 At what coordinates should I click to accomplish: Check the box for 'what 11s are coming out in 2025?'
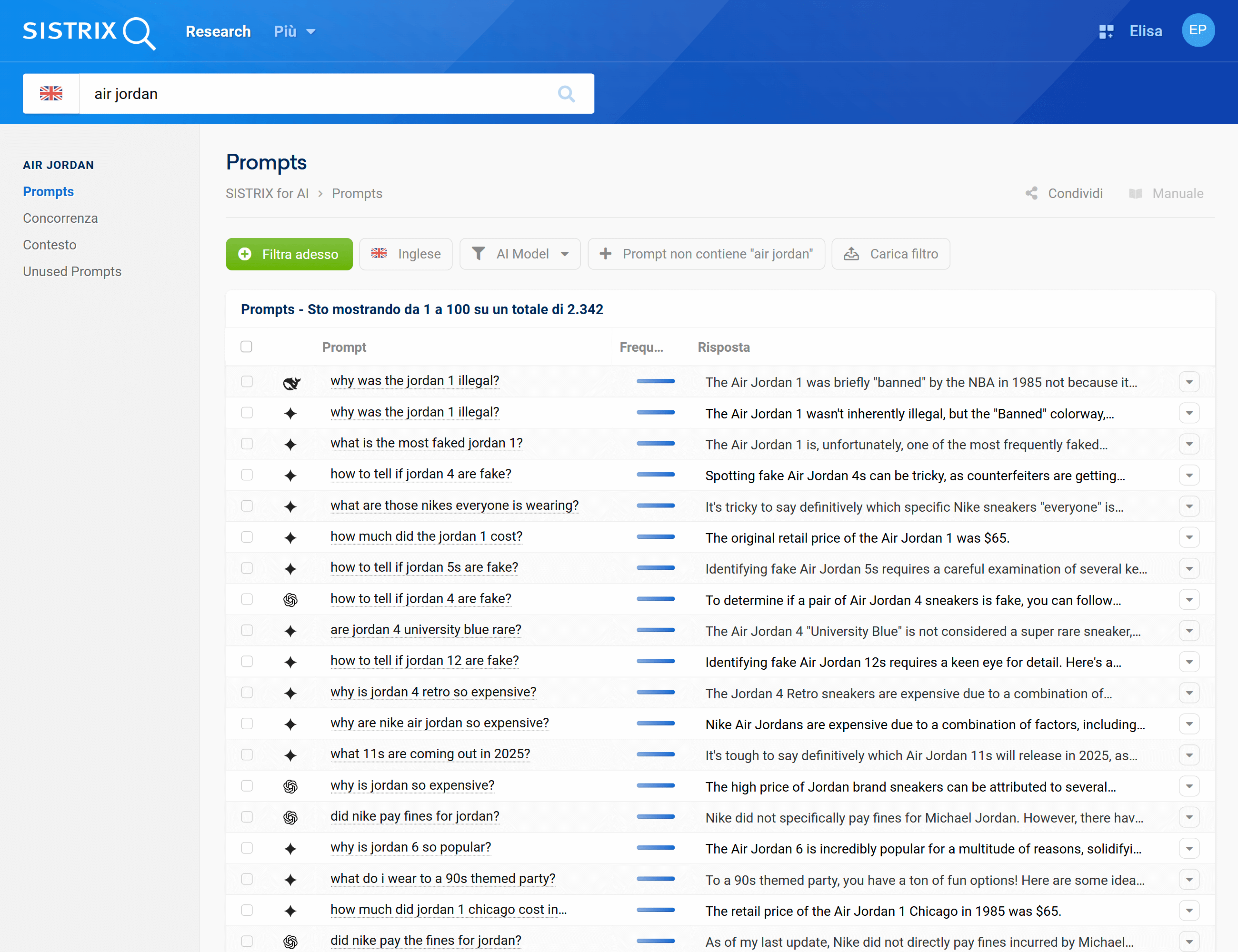247,755
